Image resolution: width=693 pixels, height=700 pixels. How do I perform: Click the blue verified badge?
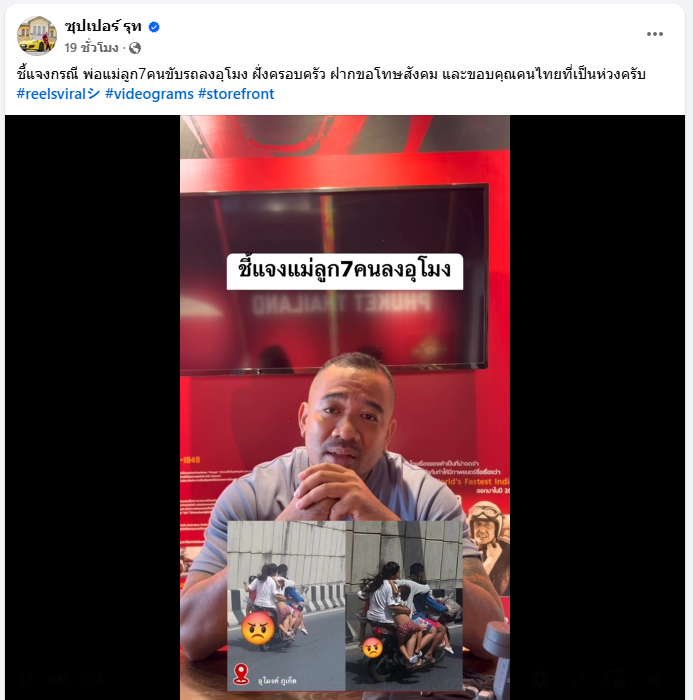[154, 27]
